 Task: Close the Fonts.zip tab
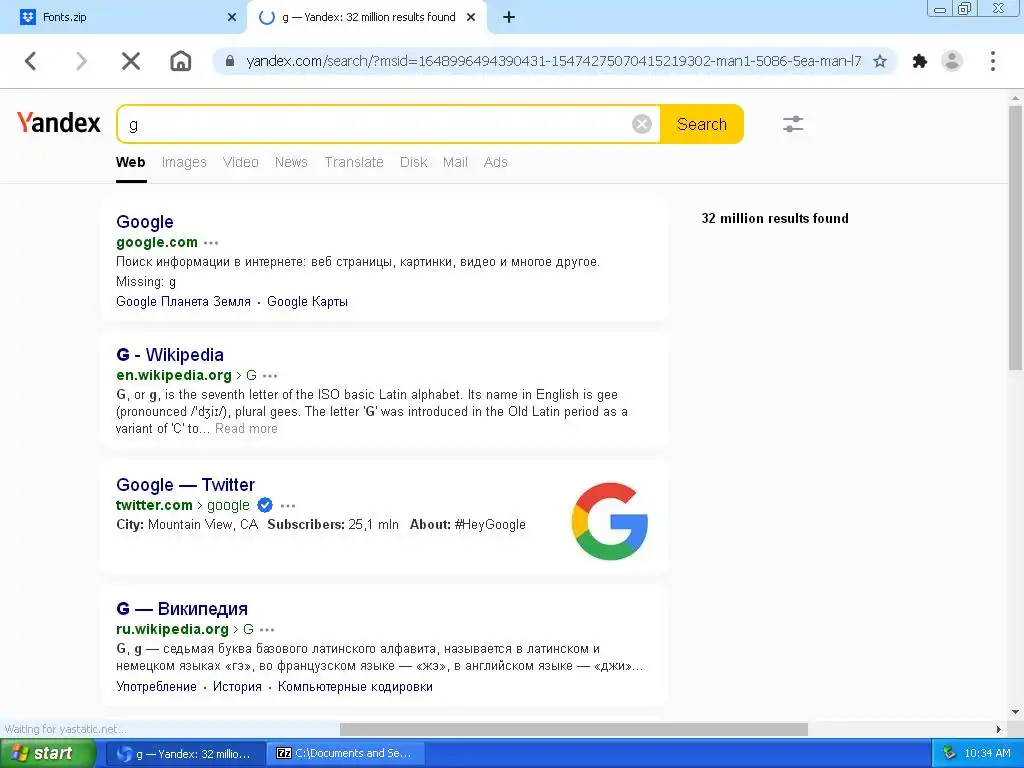point(232,18)
